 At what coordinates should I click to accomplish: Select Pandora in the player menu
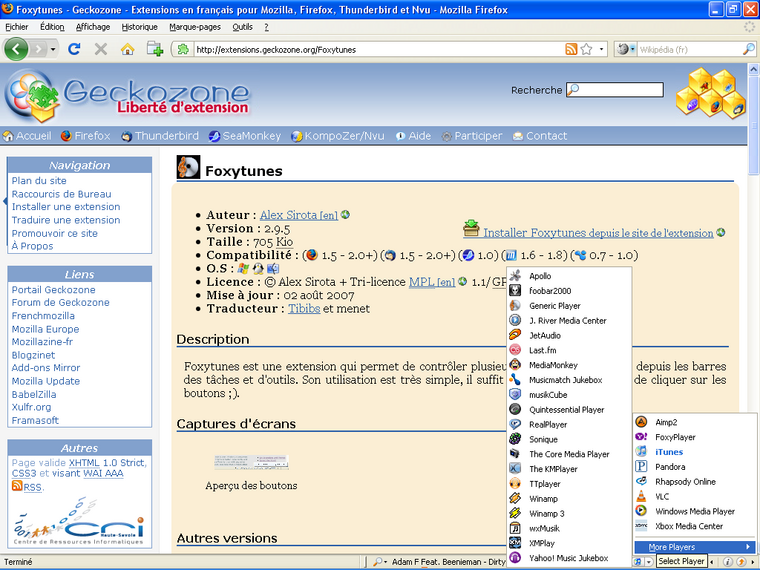click(x=695, y=467)
